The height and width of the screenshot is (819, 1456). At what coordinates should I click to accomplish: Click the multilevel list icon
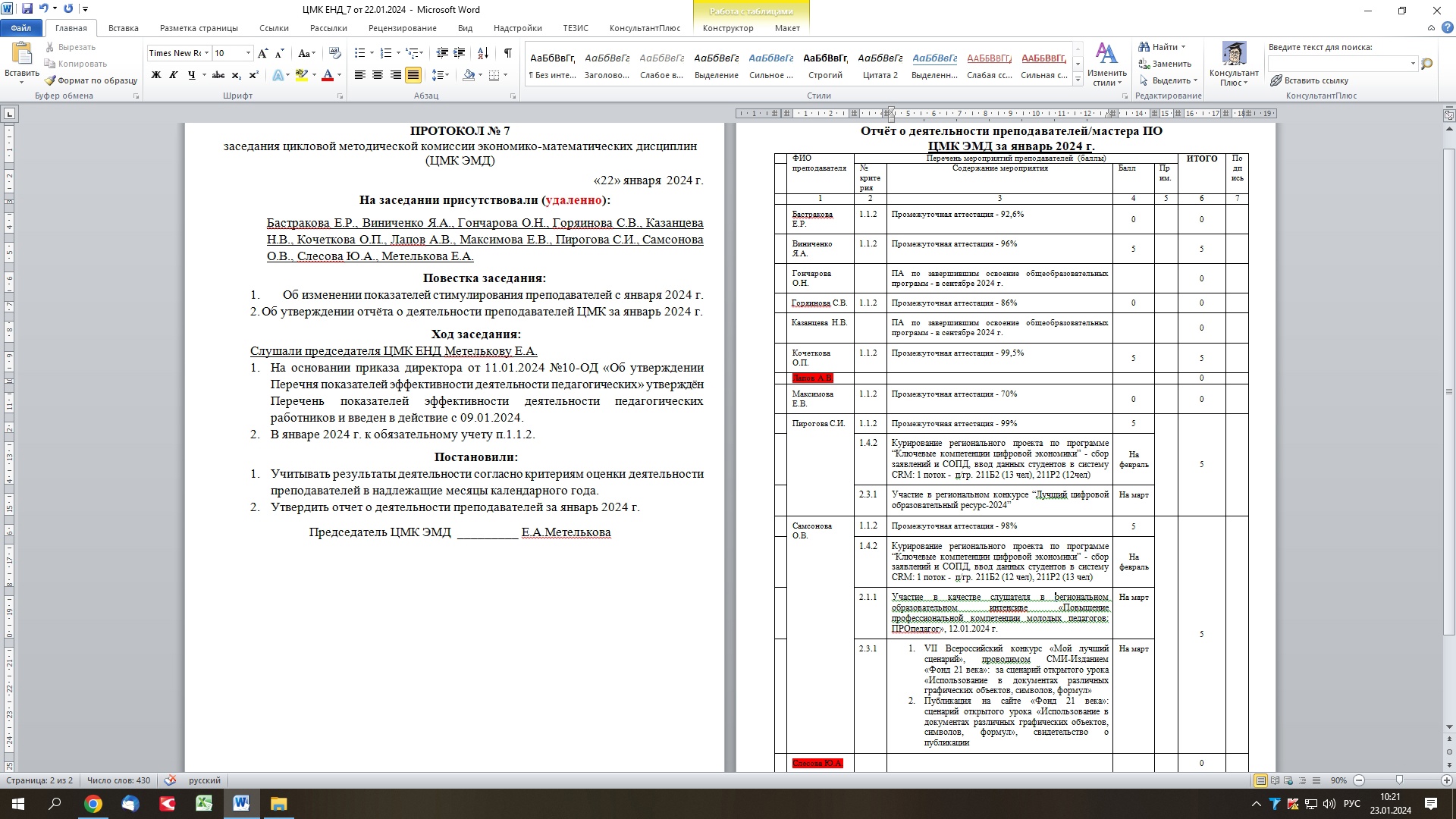tap(412, 53)
